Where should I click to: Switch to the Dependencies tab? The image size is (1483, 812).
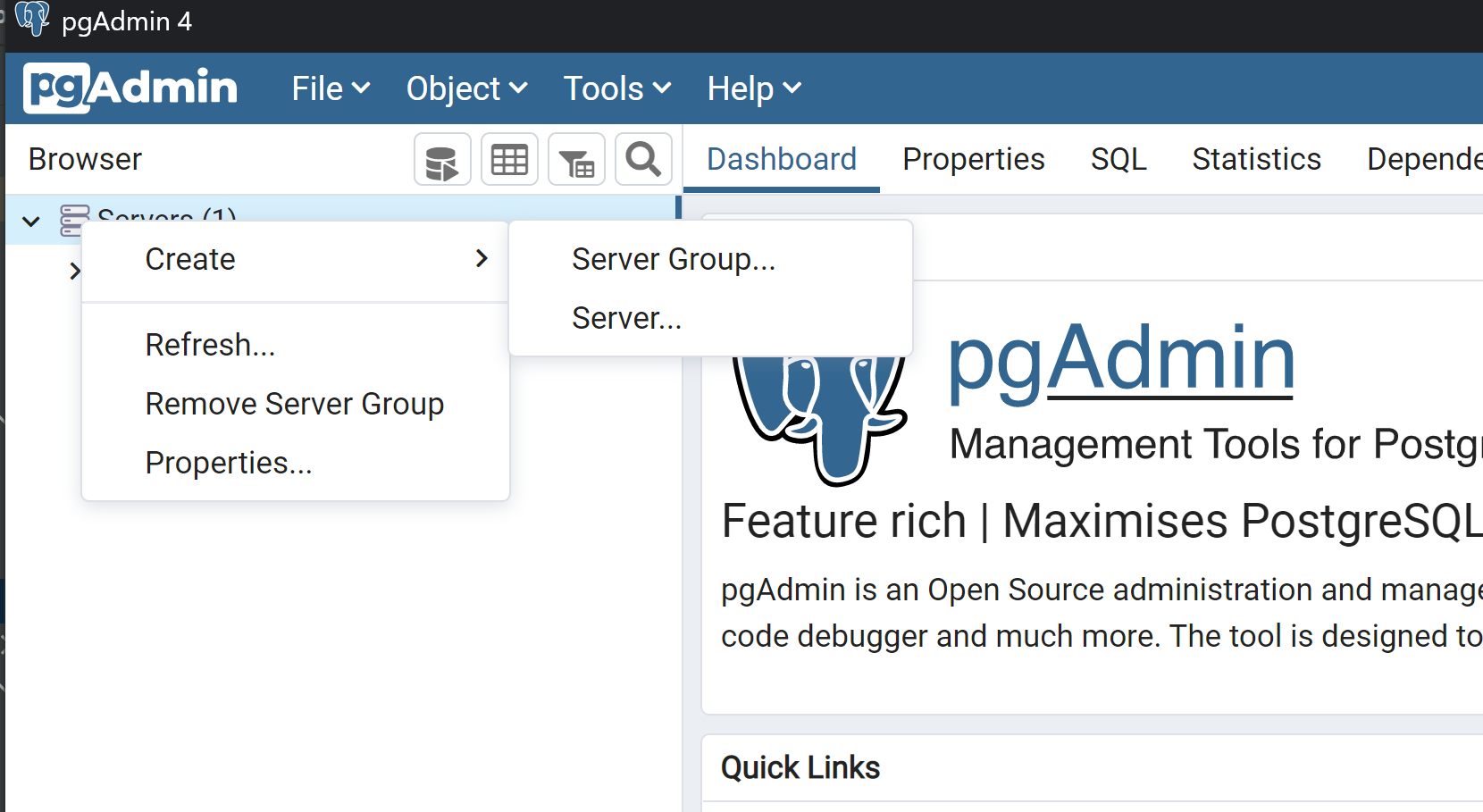[1424, 159]
